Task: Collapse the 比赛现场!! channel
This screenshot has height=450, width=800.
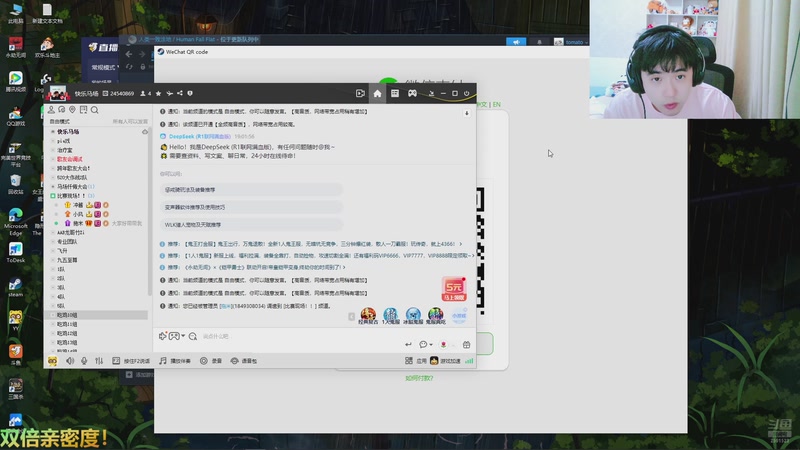Action: 53,196
